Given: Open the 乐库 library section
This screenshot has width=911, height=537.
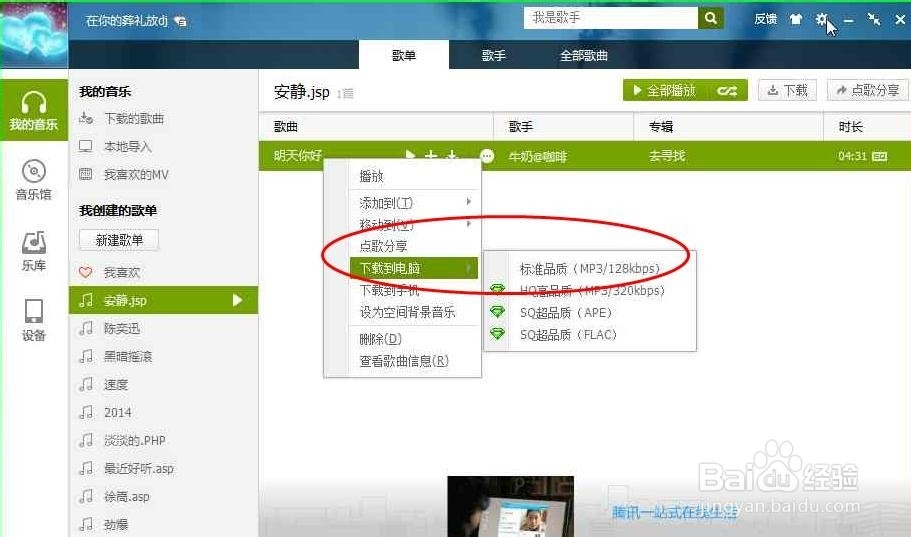Looking at the screenshot, I should 34,251.
